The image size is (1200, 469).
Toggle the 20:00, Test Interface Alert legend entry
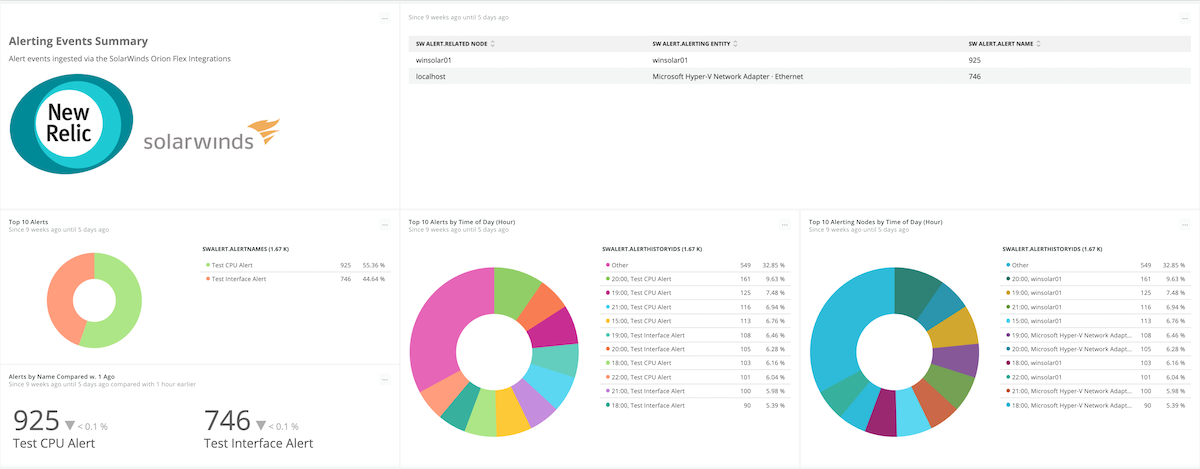pos(697,349)
